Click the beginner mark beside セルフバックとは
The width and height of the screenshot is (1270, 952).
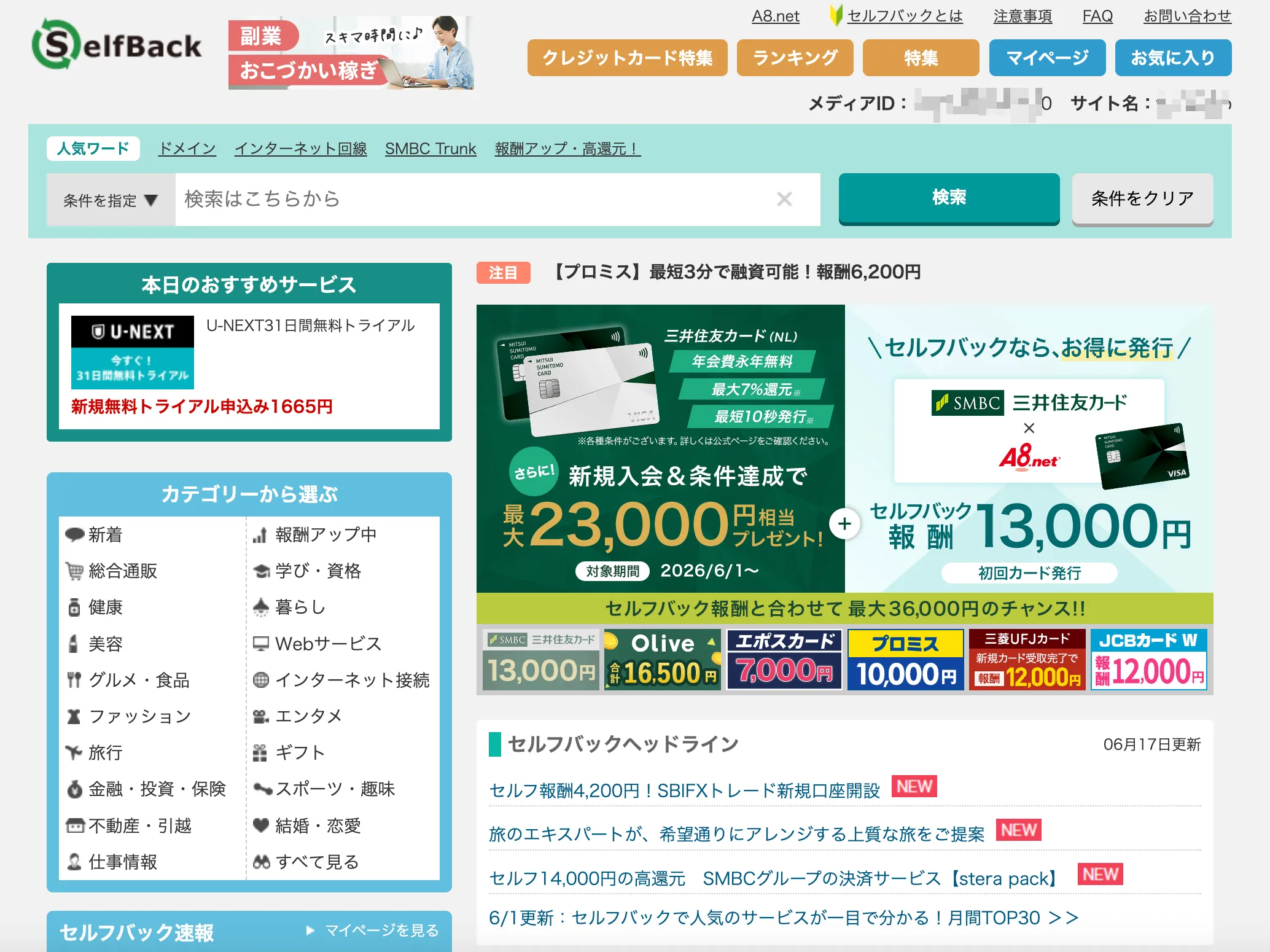click(x=836, y=15)
